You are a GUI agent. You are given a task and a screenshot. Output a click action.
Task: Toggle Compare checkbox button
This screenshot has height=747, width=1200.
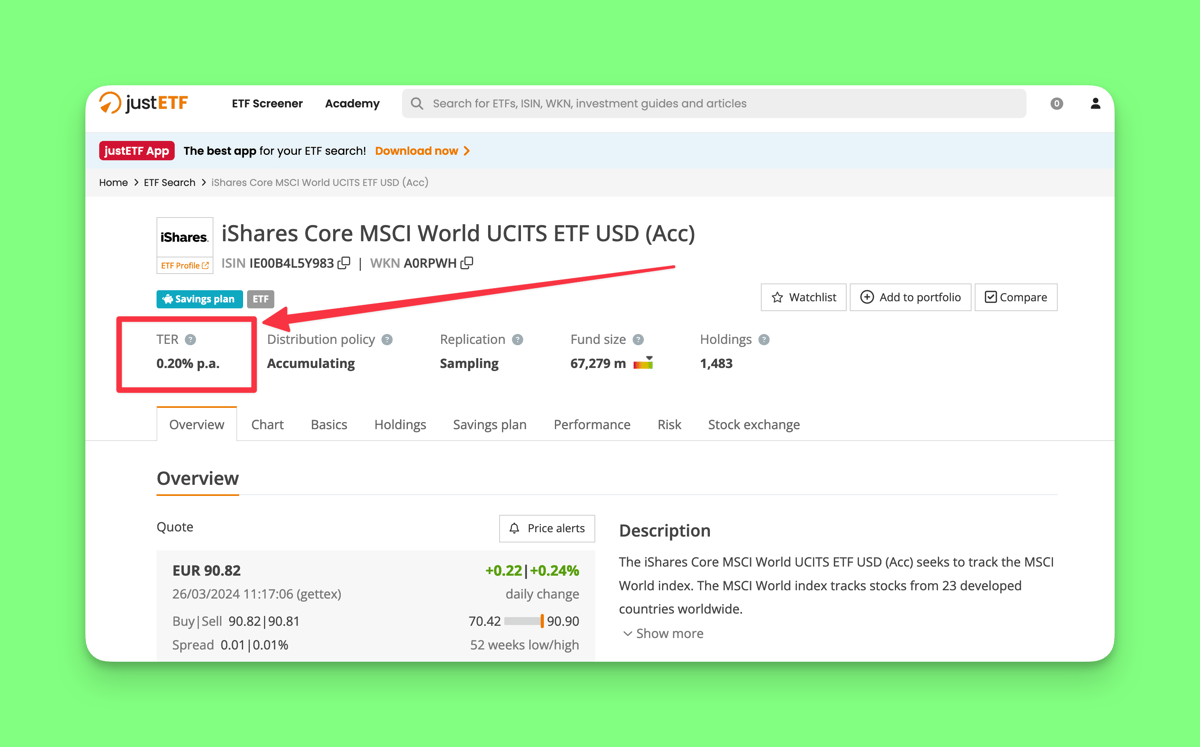coord(1015,297)
